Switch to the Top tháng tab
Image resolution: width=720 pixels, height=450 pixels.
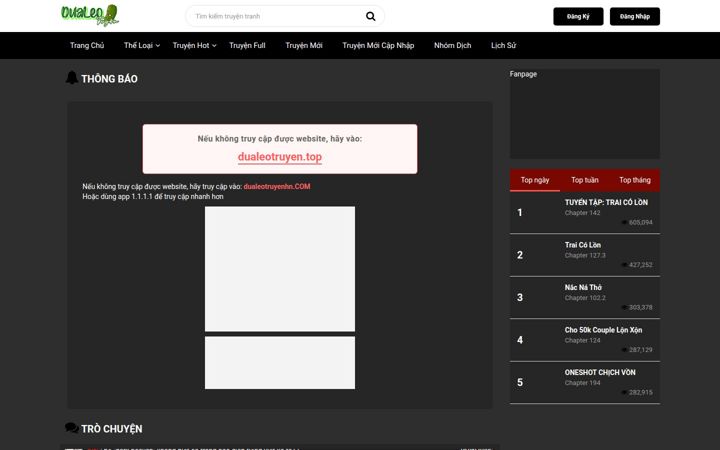635,180
